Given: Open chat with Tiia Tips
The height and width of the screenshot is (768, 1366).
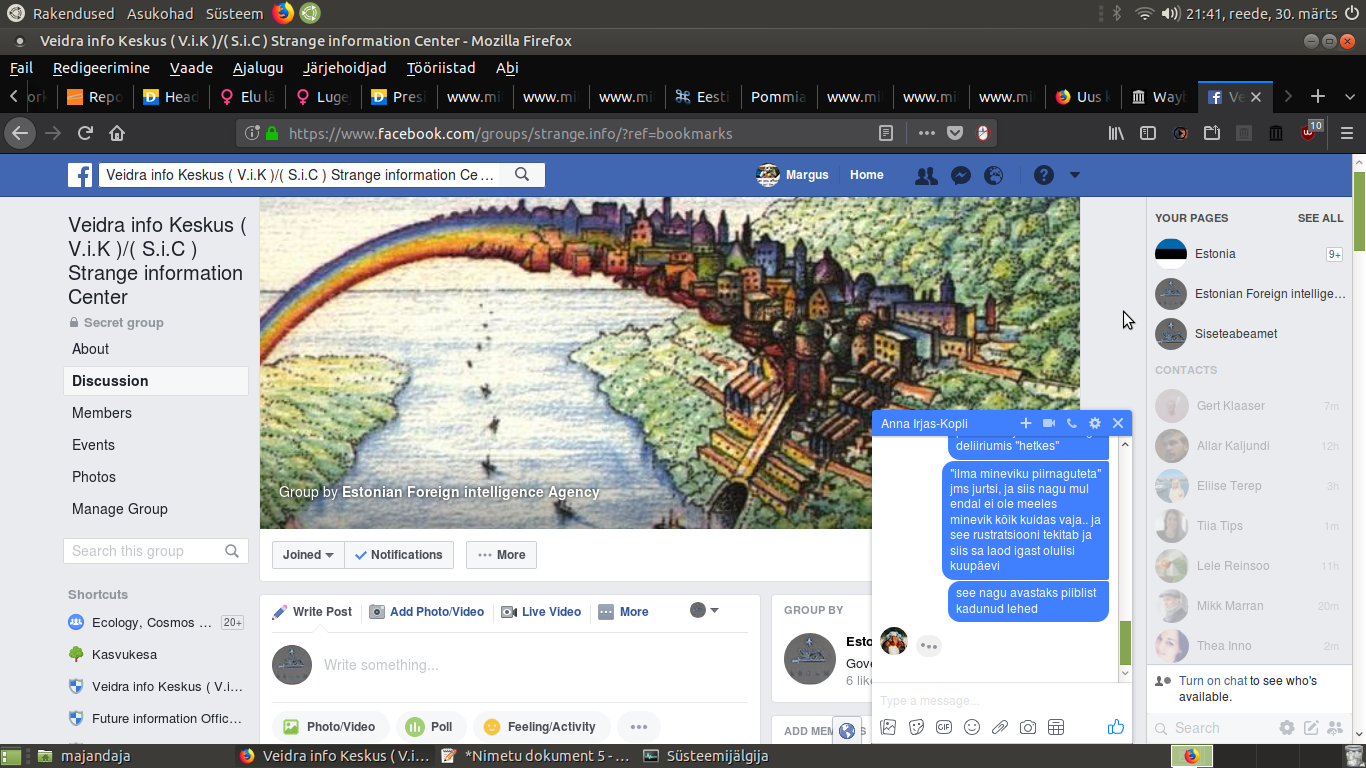Looking at the screenshot, I should pyautogui.click(x=1247, y=526).
